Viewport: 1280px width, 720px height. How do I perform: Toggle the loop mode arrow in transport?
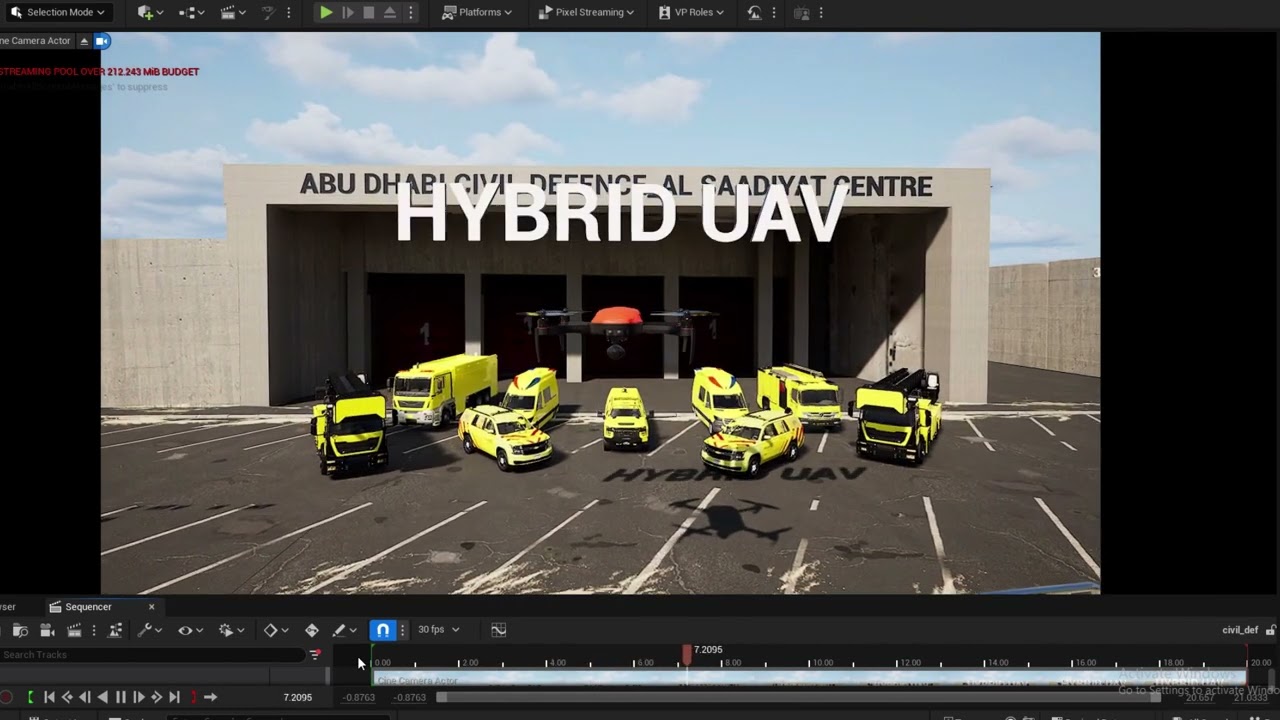tap(210, 697)
